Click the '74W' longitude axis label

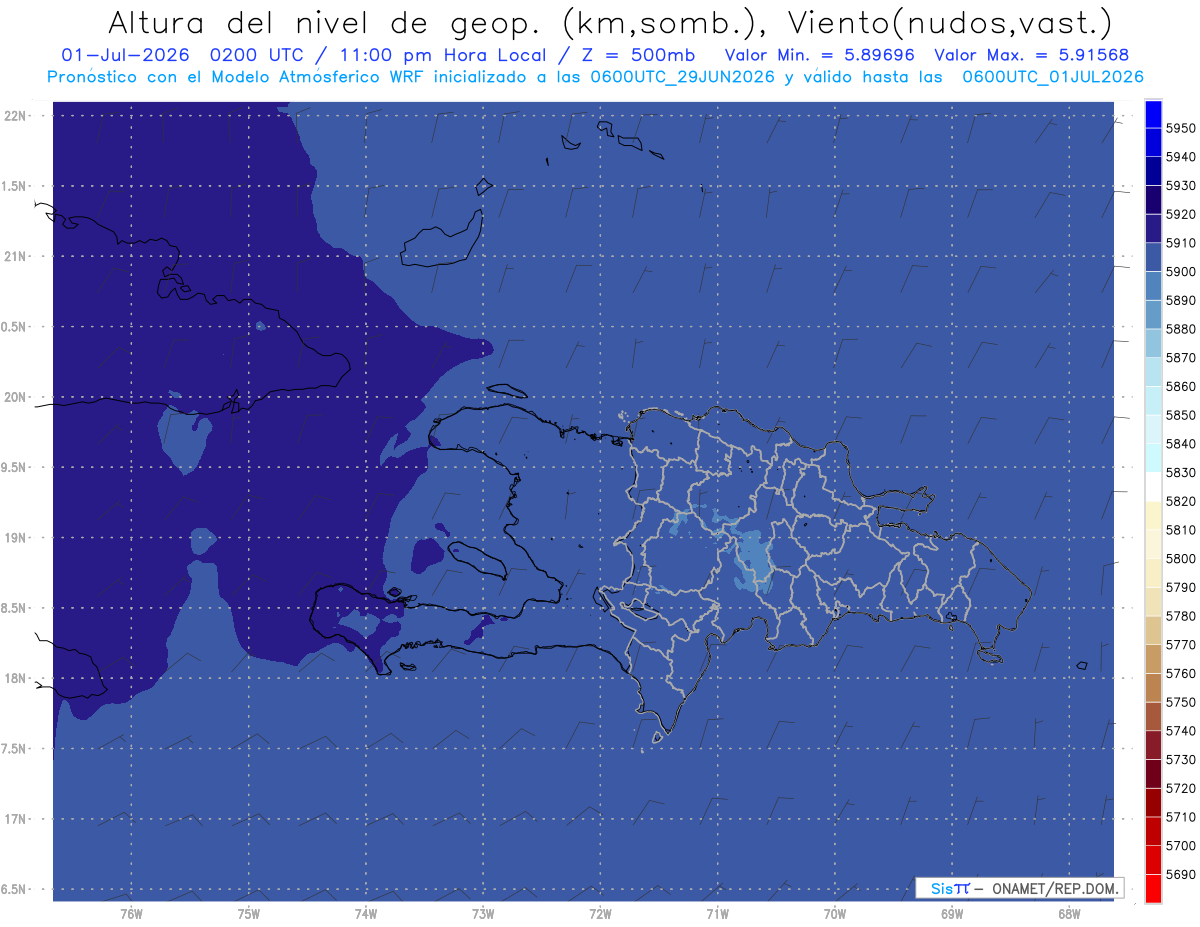366,913
